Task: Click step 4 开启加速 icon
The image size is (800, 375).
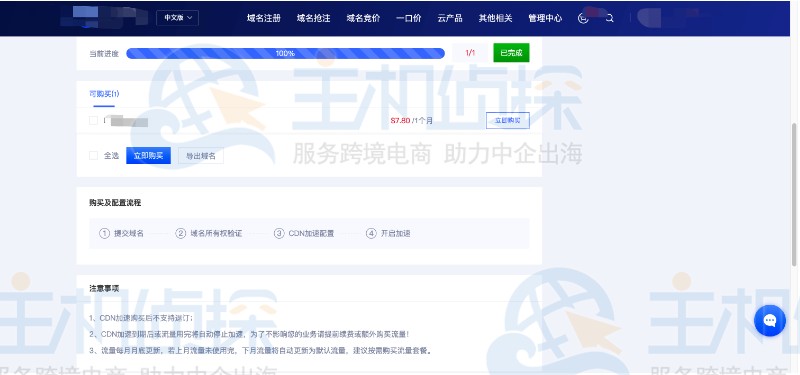Action: tap(371, 233)
